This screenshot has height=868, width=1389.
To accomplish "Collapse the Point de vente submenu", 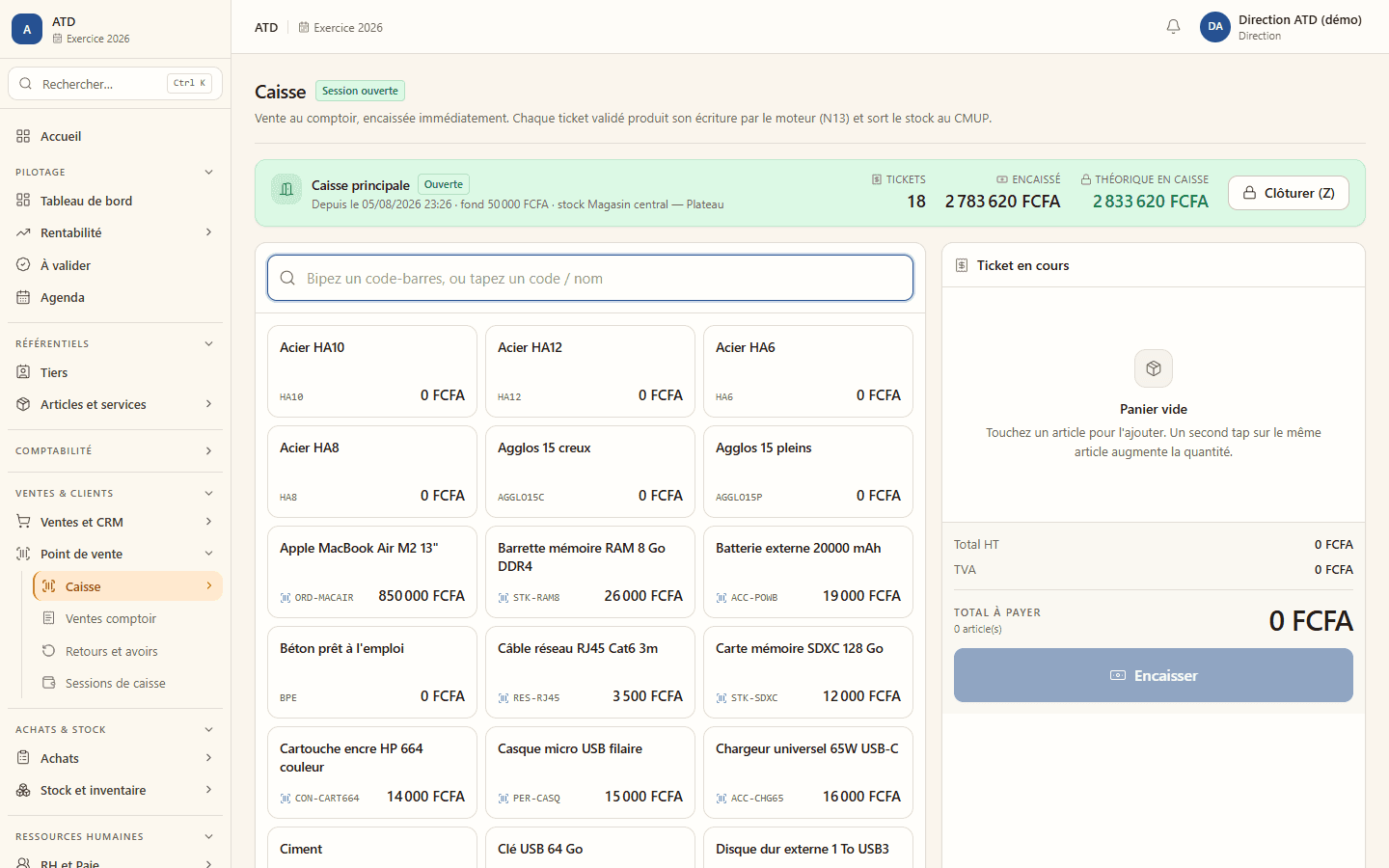I will click(x=209, y=554).
